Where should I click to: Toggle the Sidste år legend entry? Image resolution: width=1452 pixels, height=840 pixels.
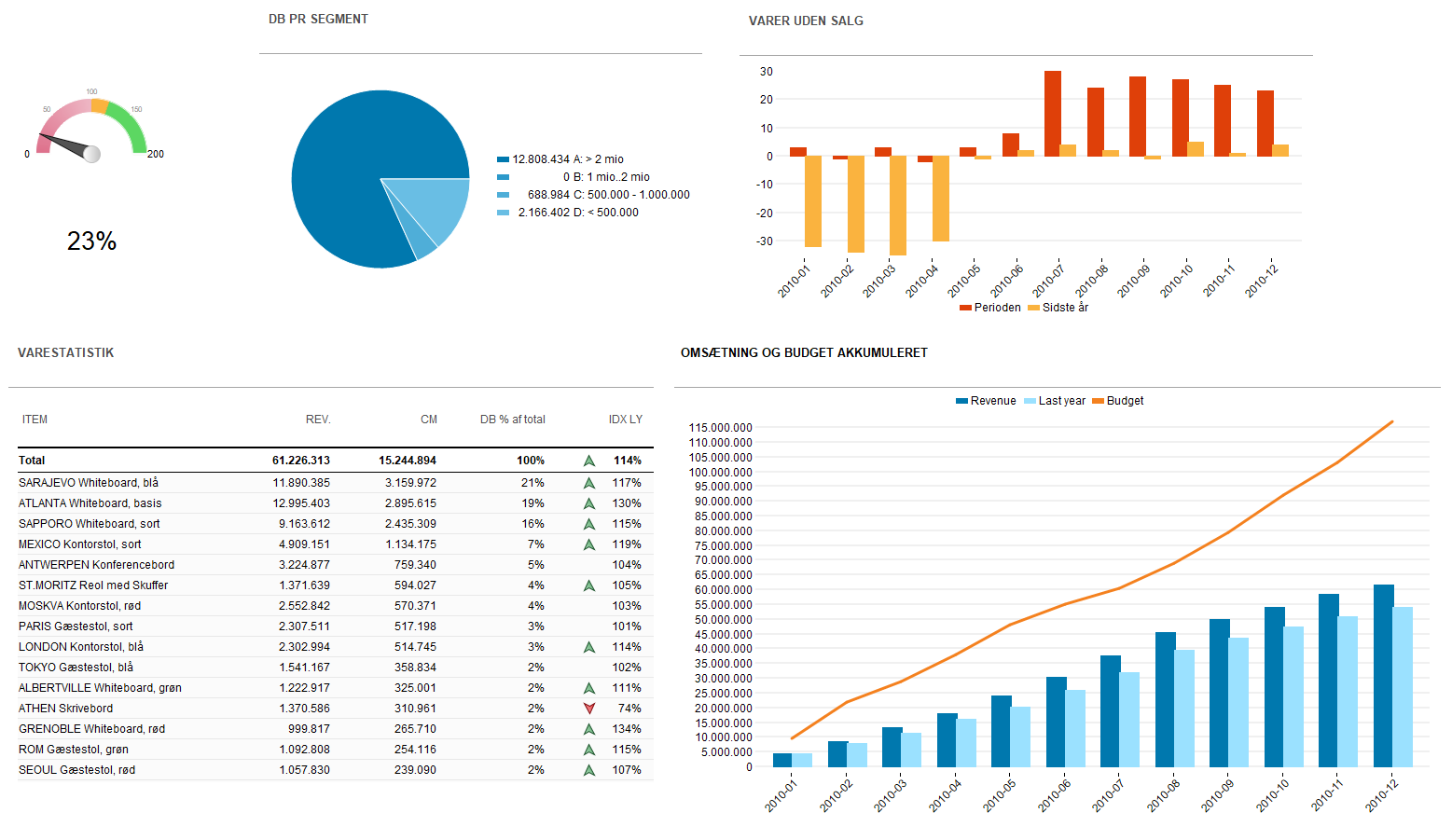[1058, 308]
